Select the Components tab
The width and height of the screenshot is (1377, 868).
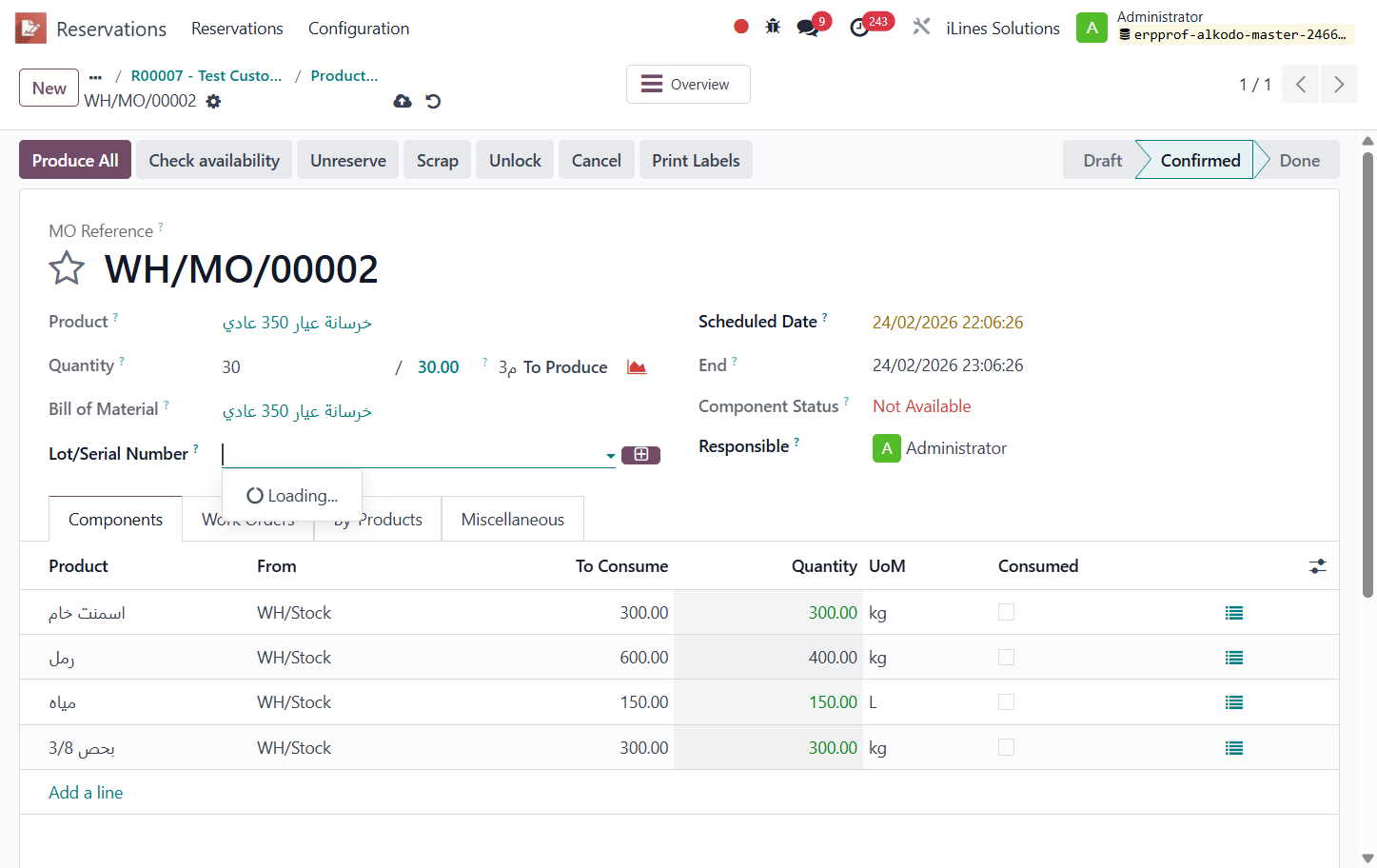115,520
